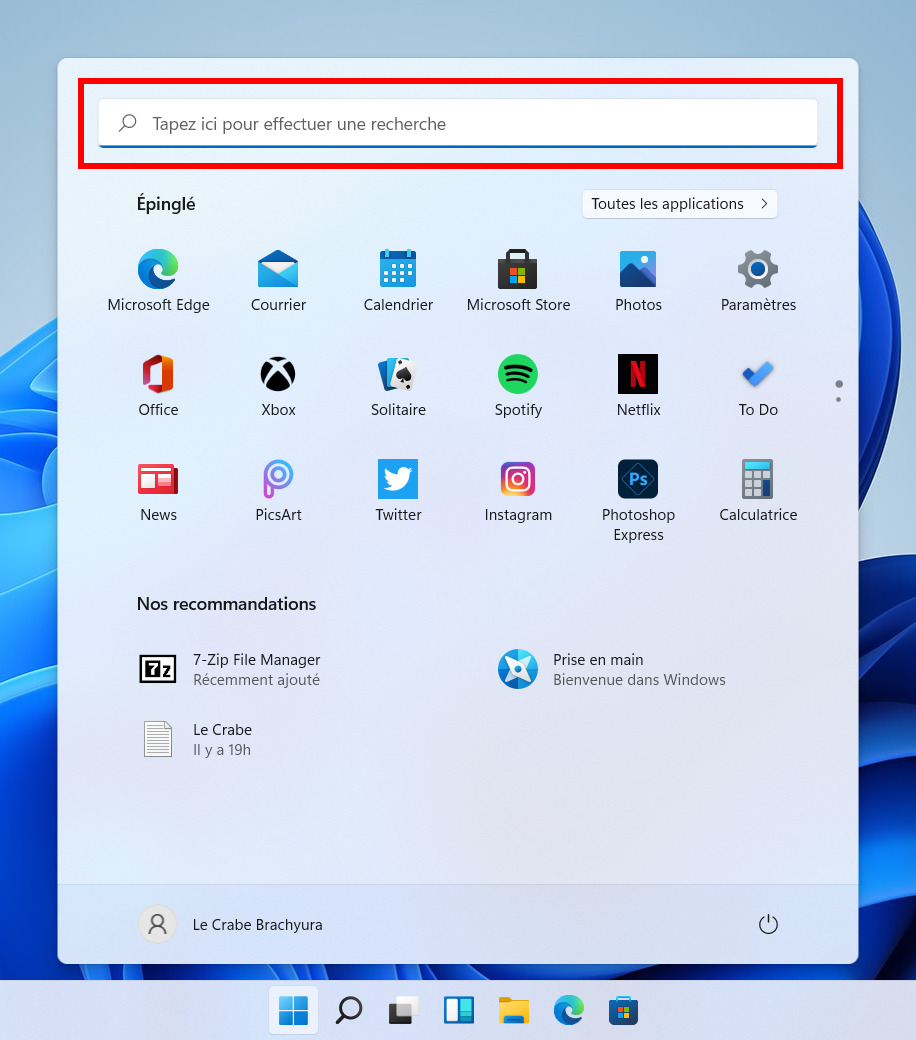This screenshot has height=1040, width=916.
Task: Start the Solitaire game
Action: (x=398, y=385)
